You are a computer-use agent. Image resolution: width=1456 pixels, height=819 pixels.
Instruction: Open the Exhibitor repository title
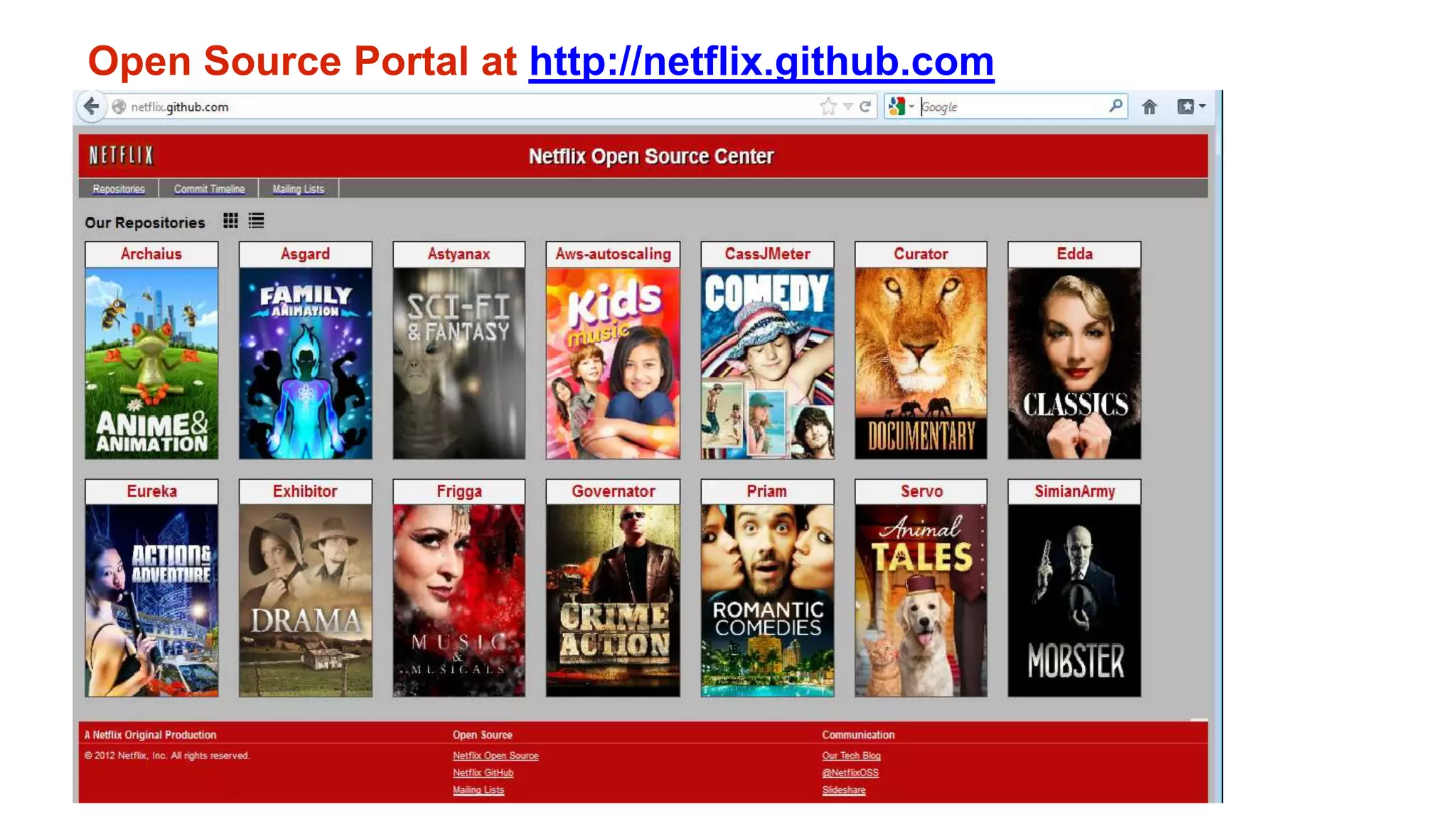[x=305, y=491]
